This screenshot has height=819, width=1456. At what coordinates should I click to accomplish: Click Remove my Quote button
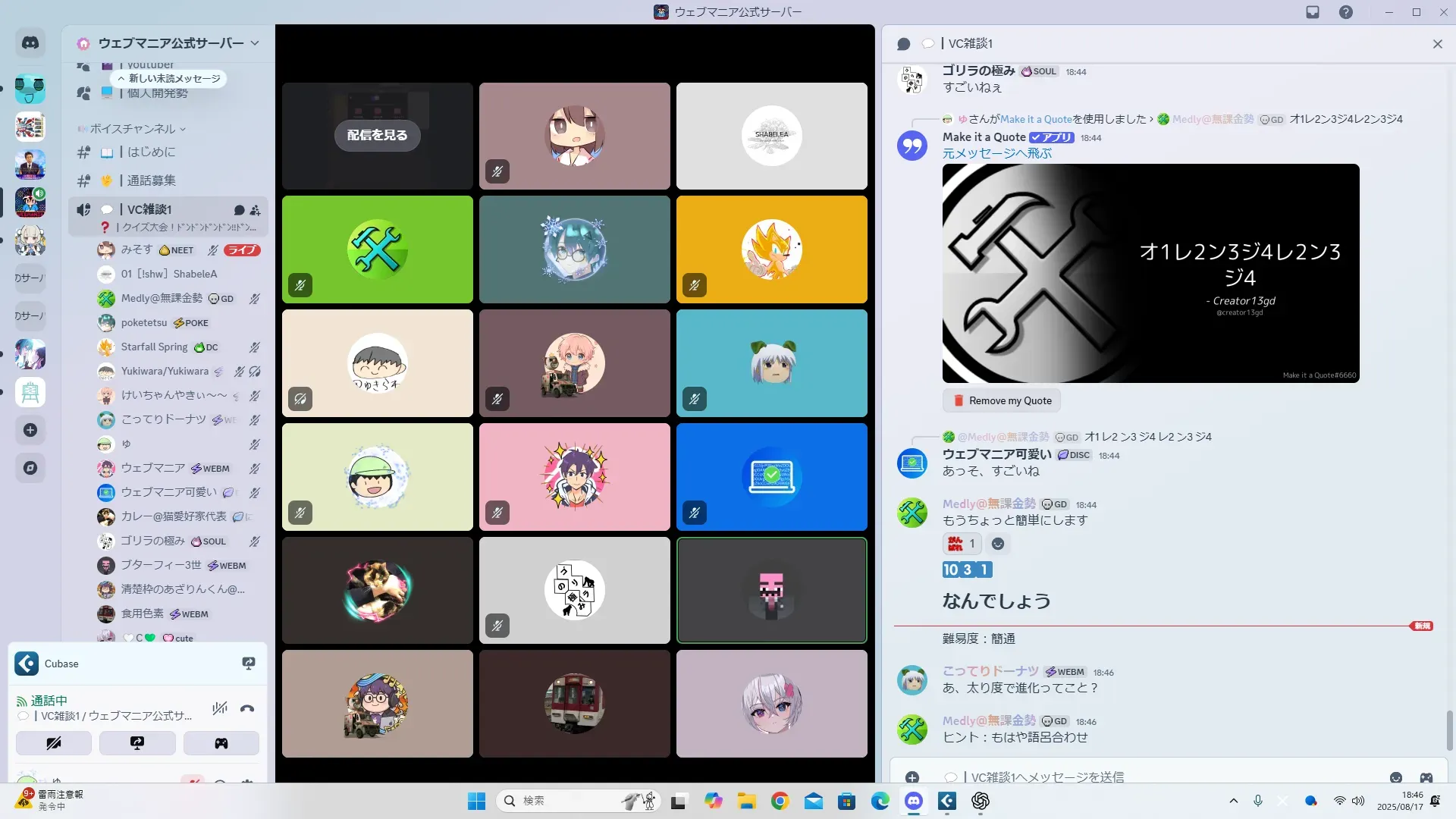click(x=1002, y=400)
